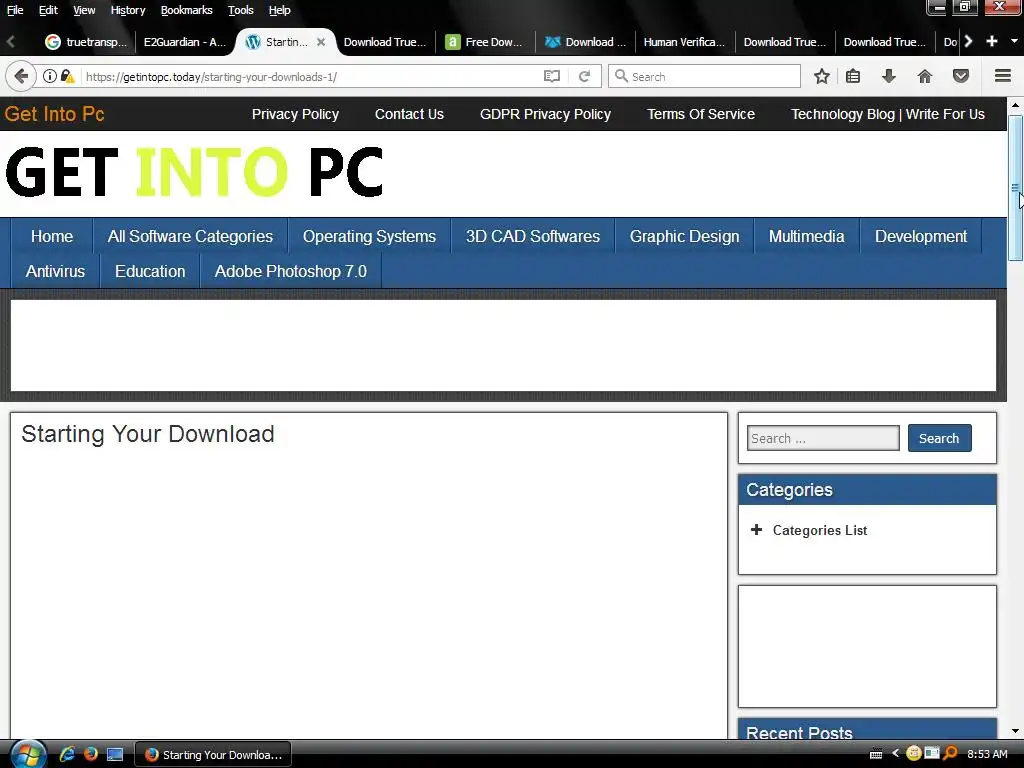Close the Starting Your Downloads tab

click(x=321, y=42)
